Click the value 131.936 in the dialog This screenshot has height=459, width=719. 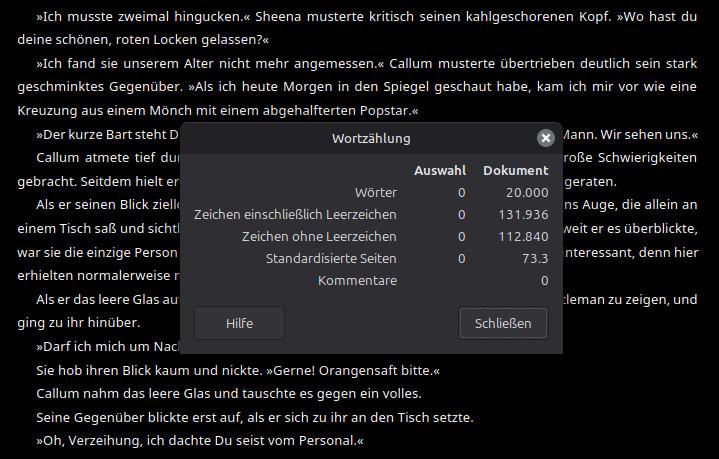pos(523,214)
